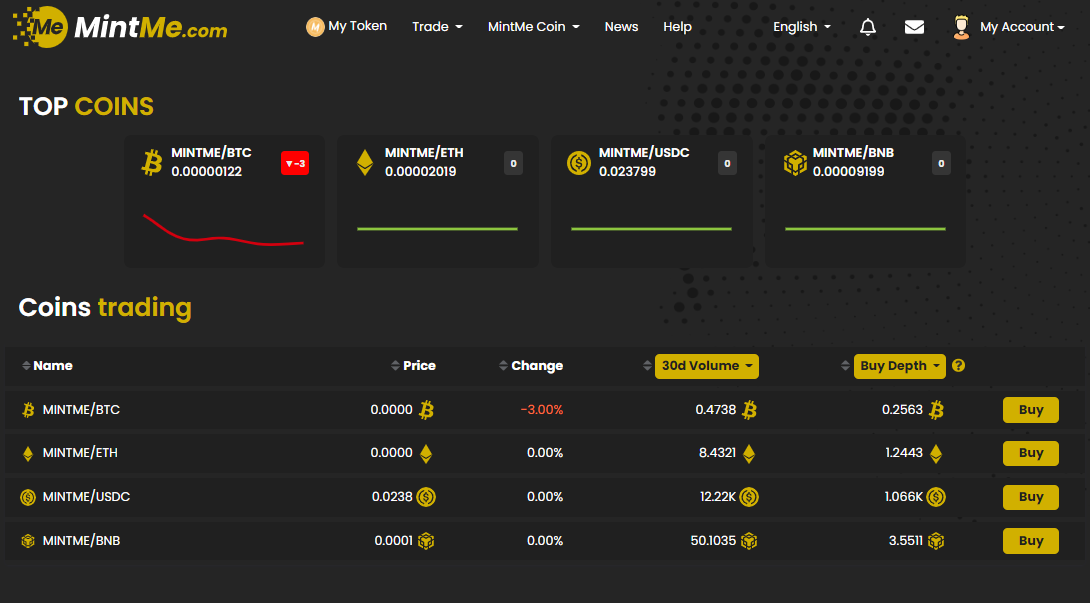The height and width of the screenshot is (603, 1090).
Task: Open notifications bell icon
Action: pyautogui.click(x=868, y=27)
